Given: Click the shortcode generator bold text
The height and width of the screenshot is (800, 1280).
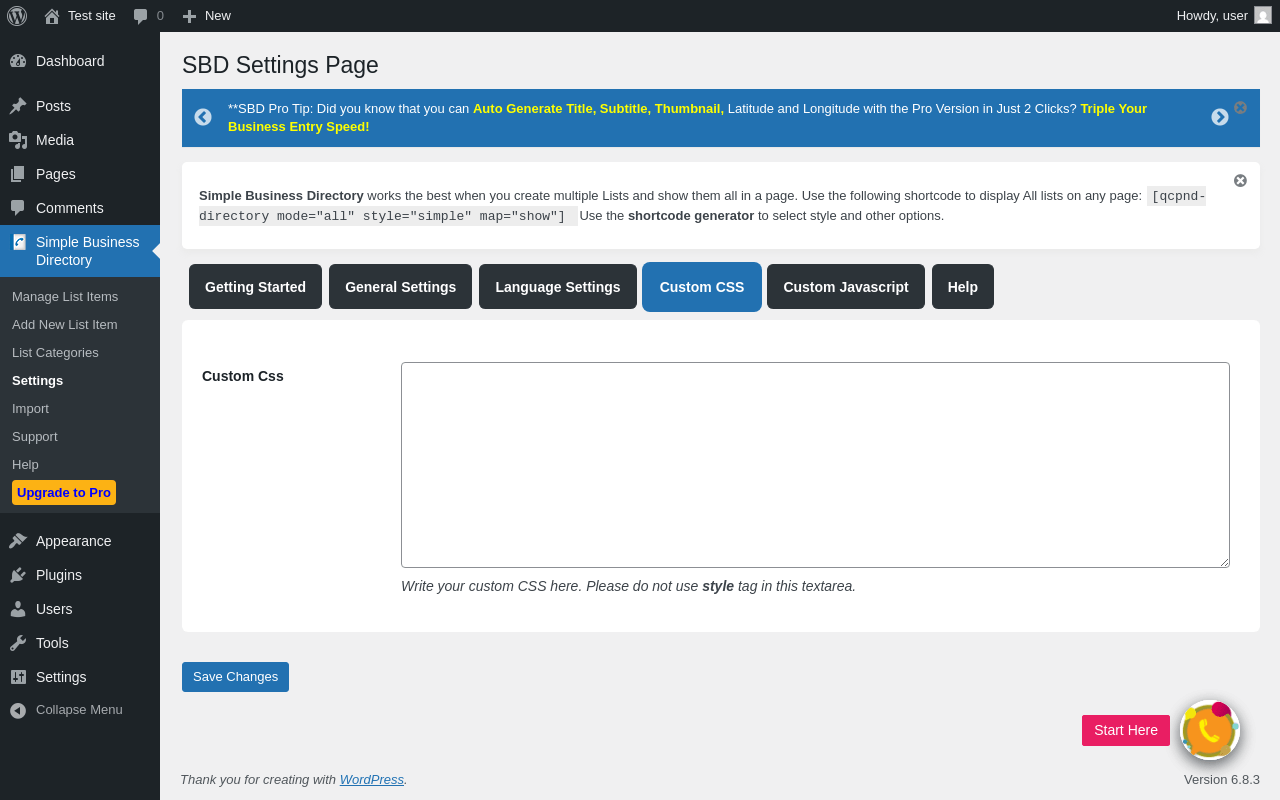Looking at the screenshot, I should pos(691,215).
